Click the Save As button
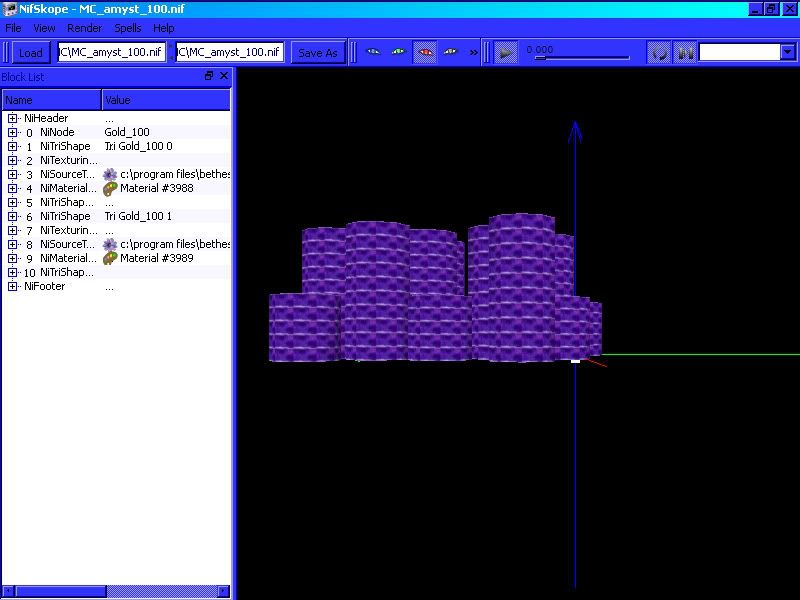This screenshot has width=800, height=600. click(x=318, y=53)
